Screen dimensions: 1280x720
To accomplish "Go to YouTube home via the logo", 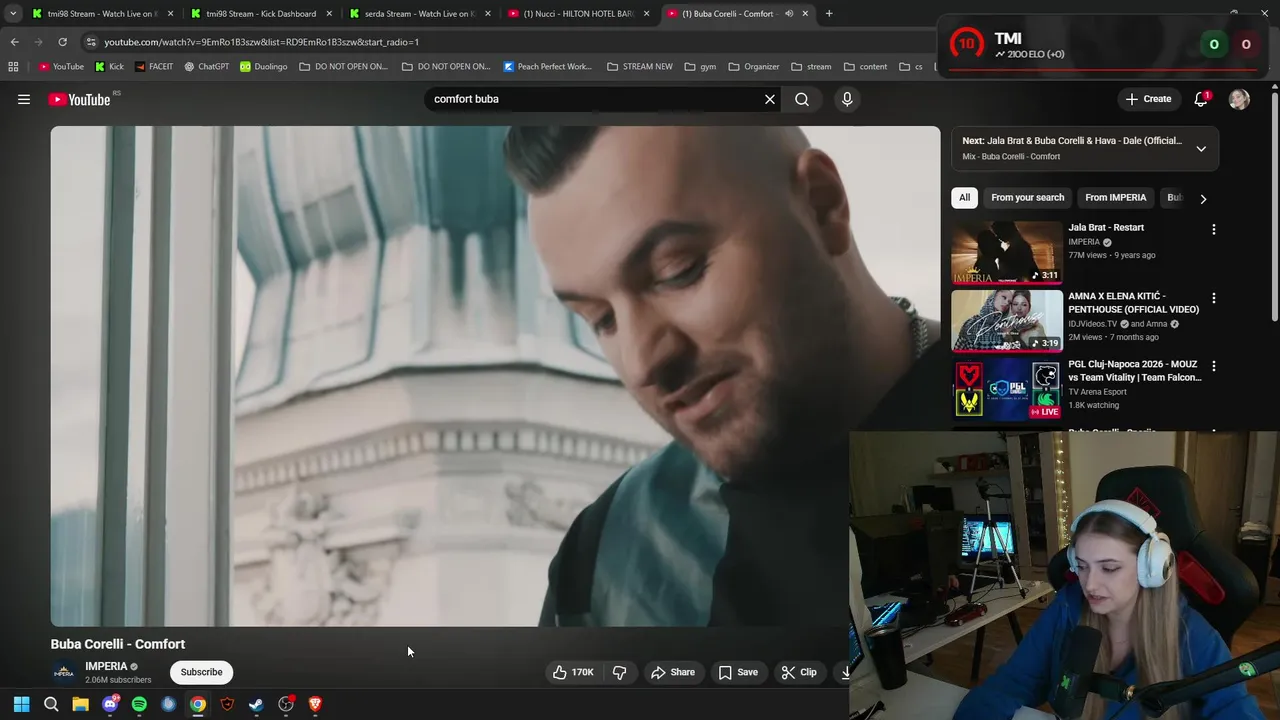I will tap(79, 99).
